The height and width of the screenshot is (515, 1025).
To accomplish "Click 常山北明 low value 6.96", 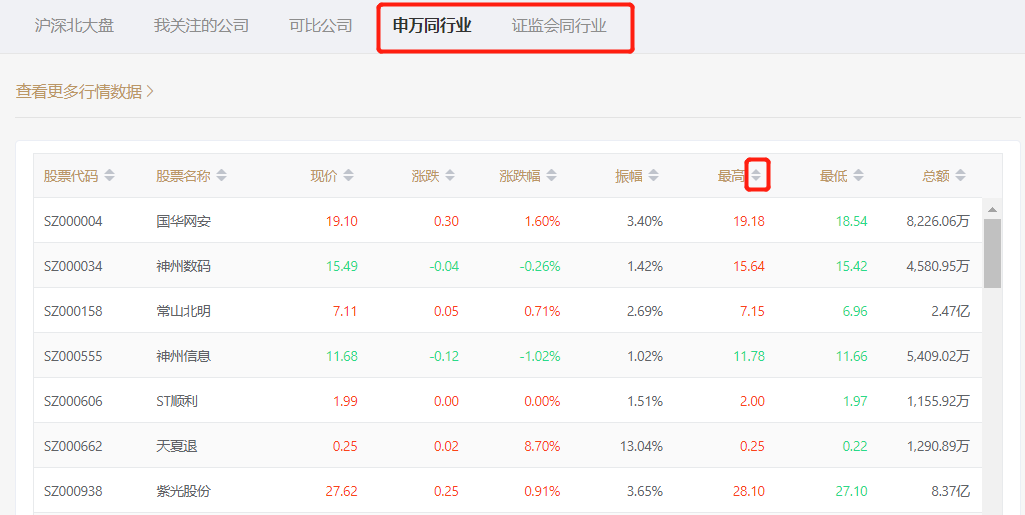I will click(x=855, y=311).
